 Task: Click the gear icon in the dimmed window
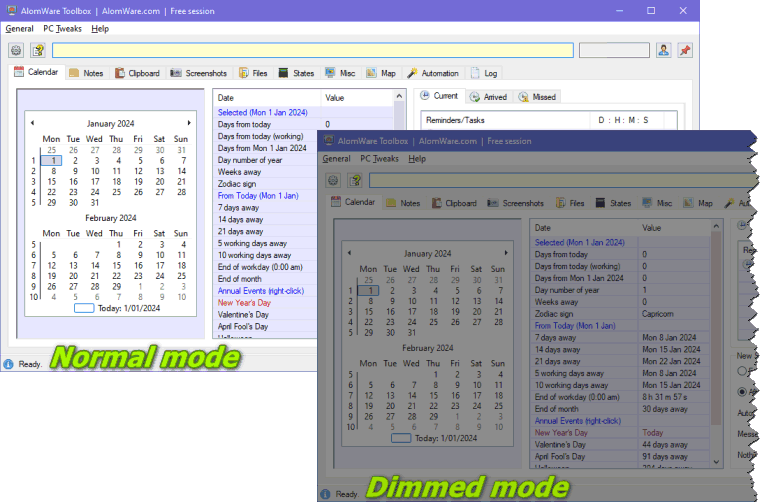click(x=333, y=180)
